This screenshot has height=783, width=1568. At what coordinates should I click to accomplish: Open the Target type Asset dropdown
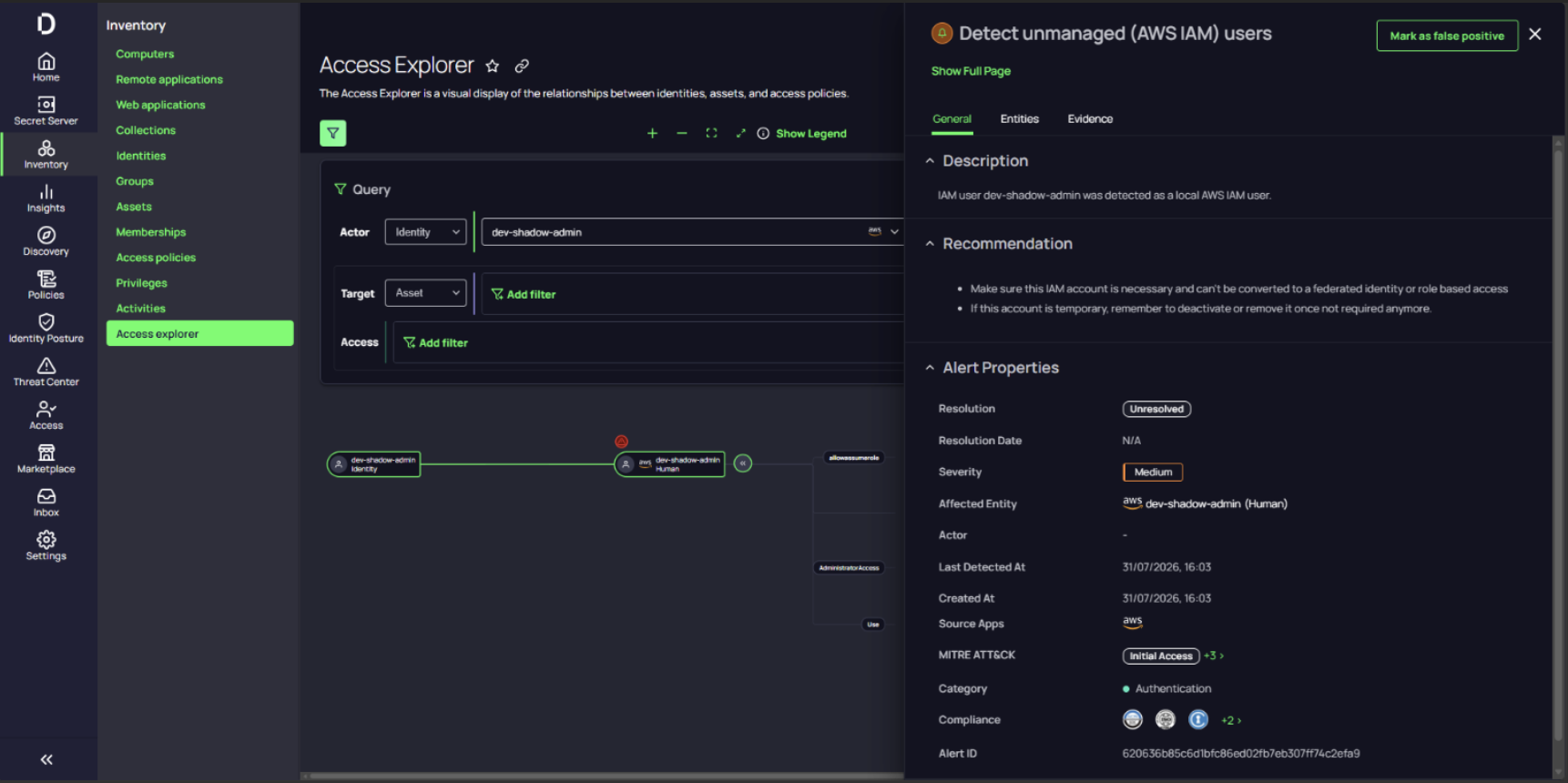[426, 293]
